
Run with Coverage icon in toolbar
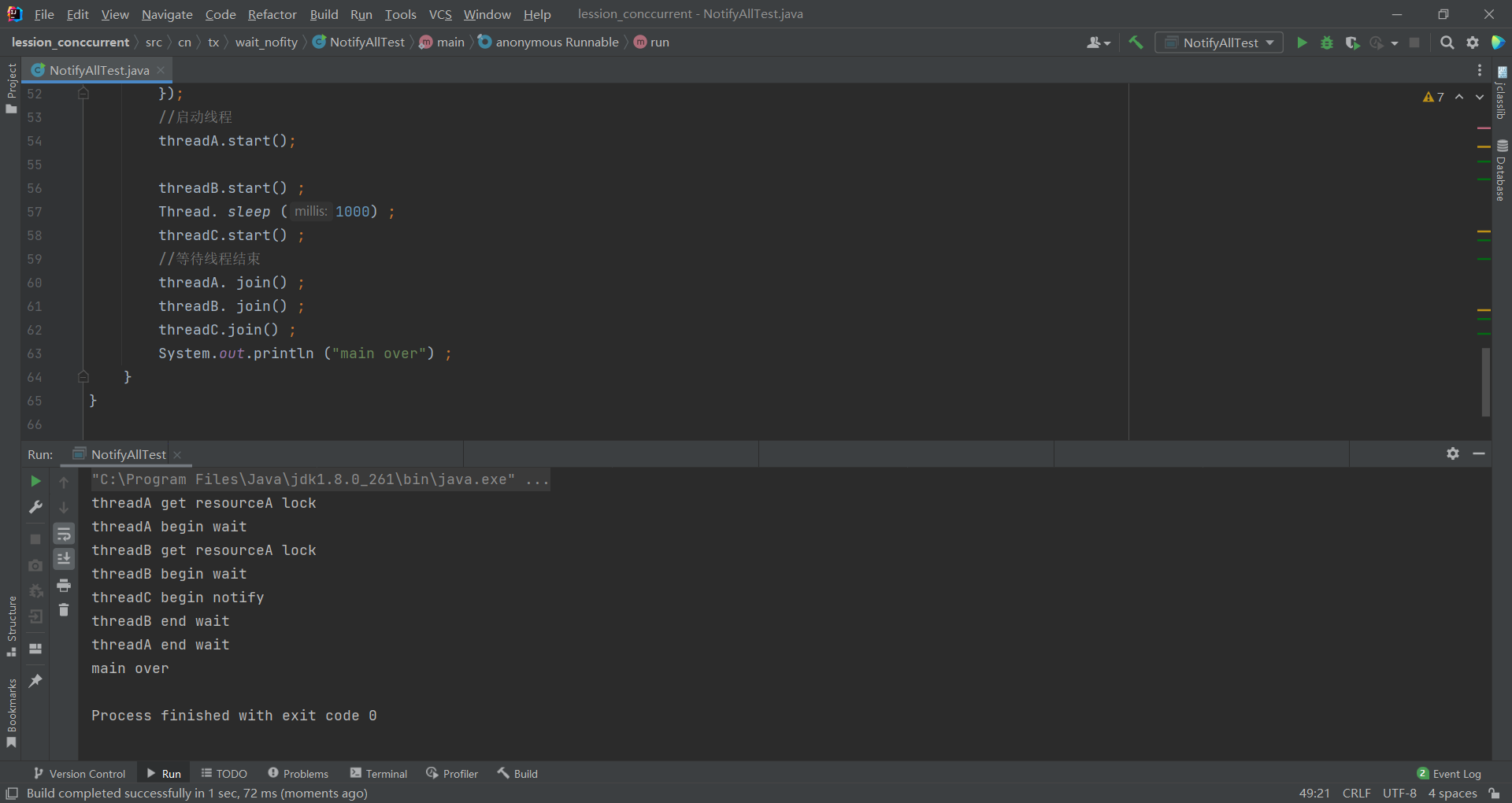click(1352, 43)
